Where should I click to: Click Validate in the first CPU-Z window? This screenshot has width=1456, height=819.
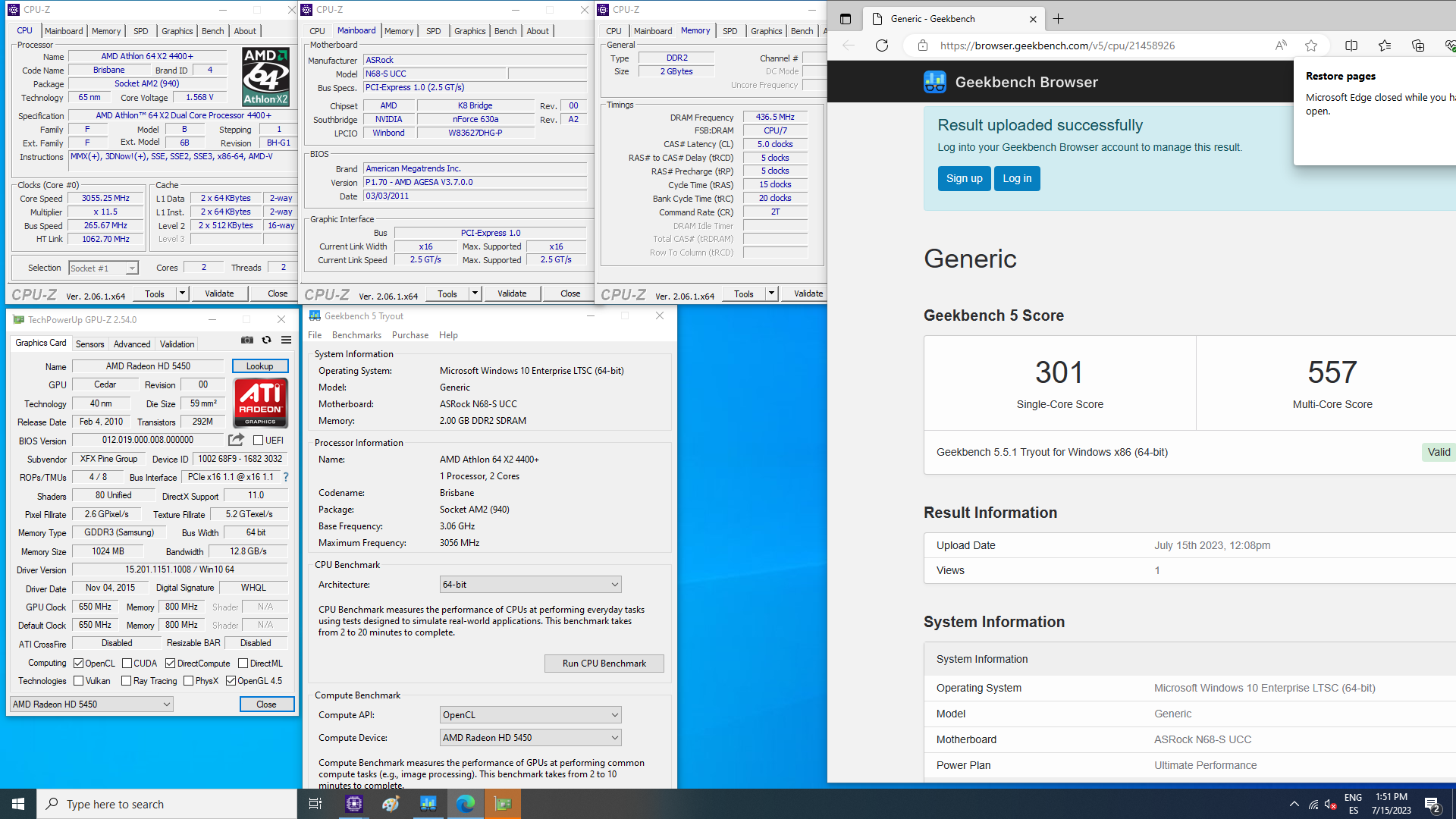click(x=219, y=293)
